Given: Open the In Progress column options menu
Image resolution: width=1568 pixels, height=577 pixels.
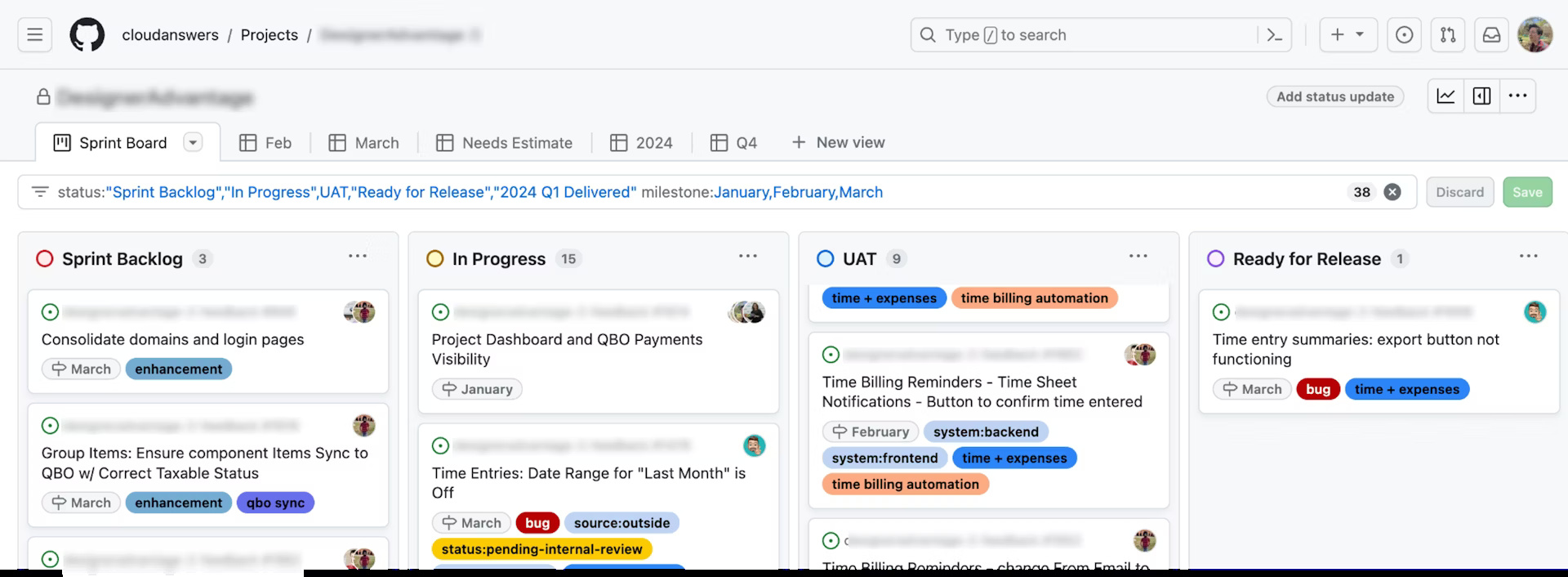Looking at the screenshot, I should coord(747,257).
